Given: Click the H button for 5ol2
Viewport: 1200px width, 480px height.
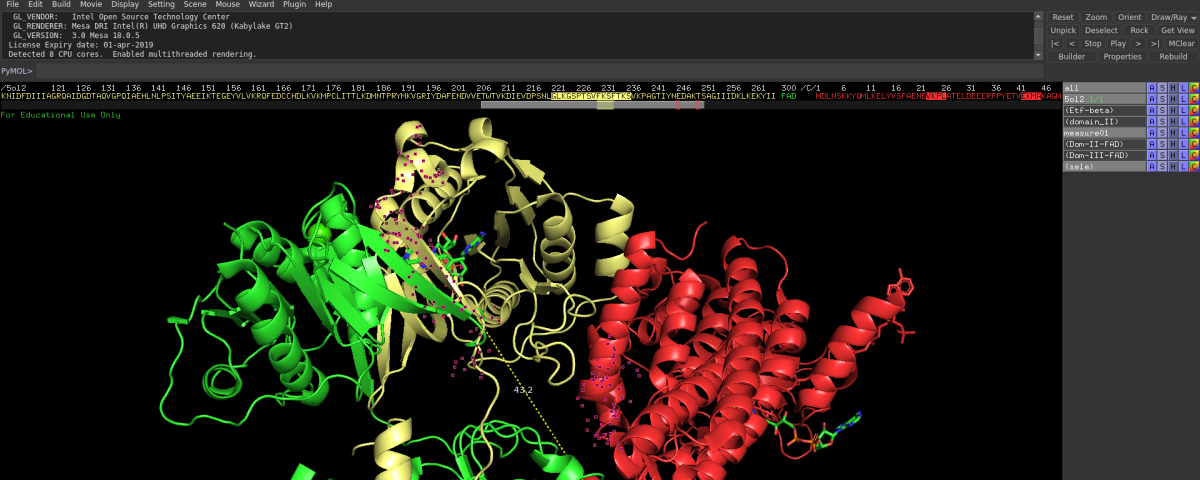Looking at the screenshot, I should pyautogui.click(x=1173, y=99).
